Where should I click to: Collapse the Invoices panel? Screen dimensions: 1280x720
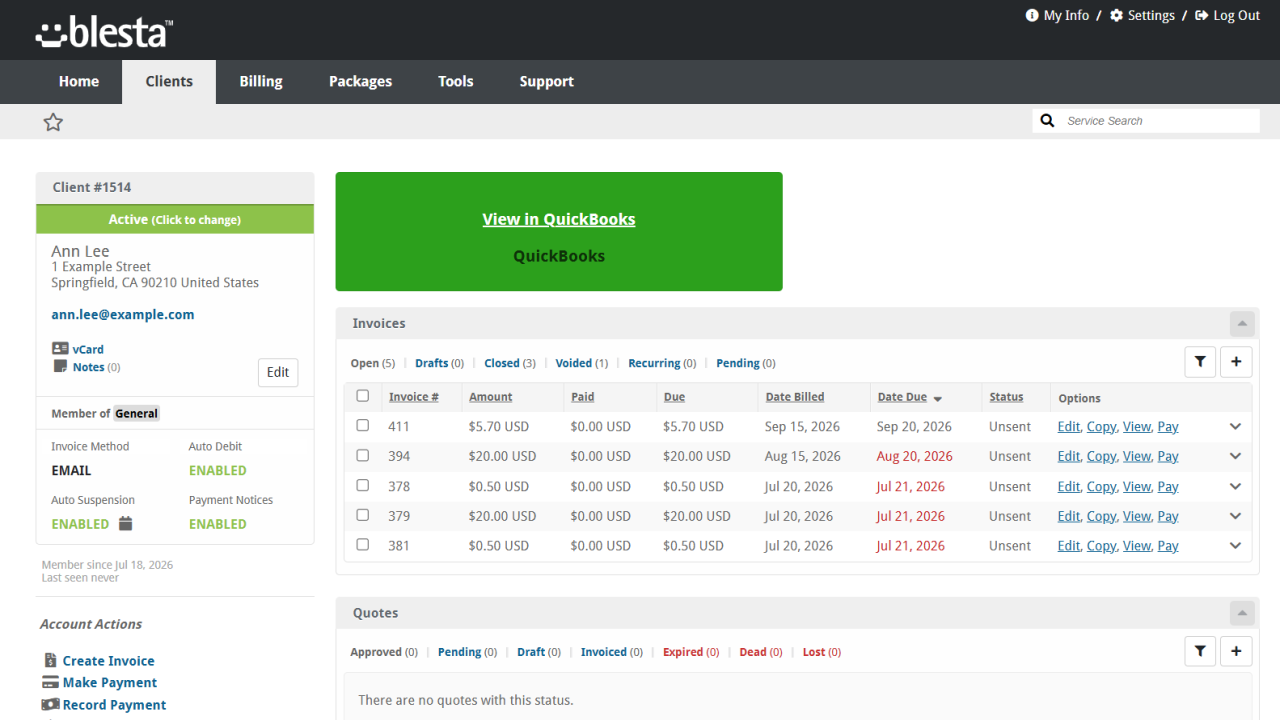tap(1242, 323)
